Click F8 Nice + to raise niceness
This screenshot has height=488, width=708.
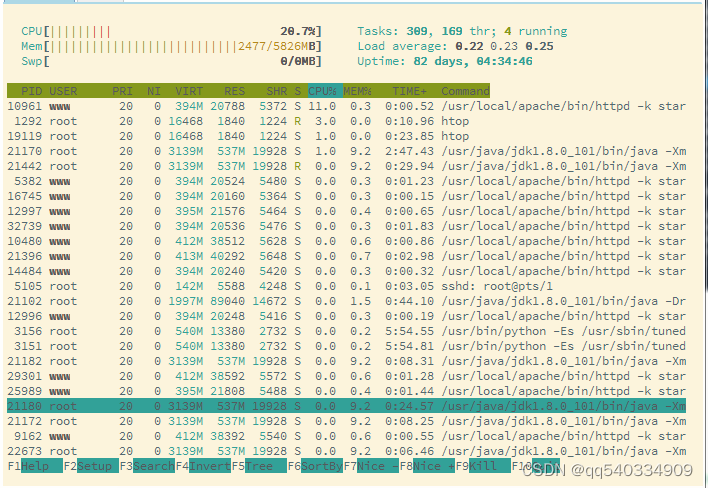427,466
